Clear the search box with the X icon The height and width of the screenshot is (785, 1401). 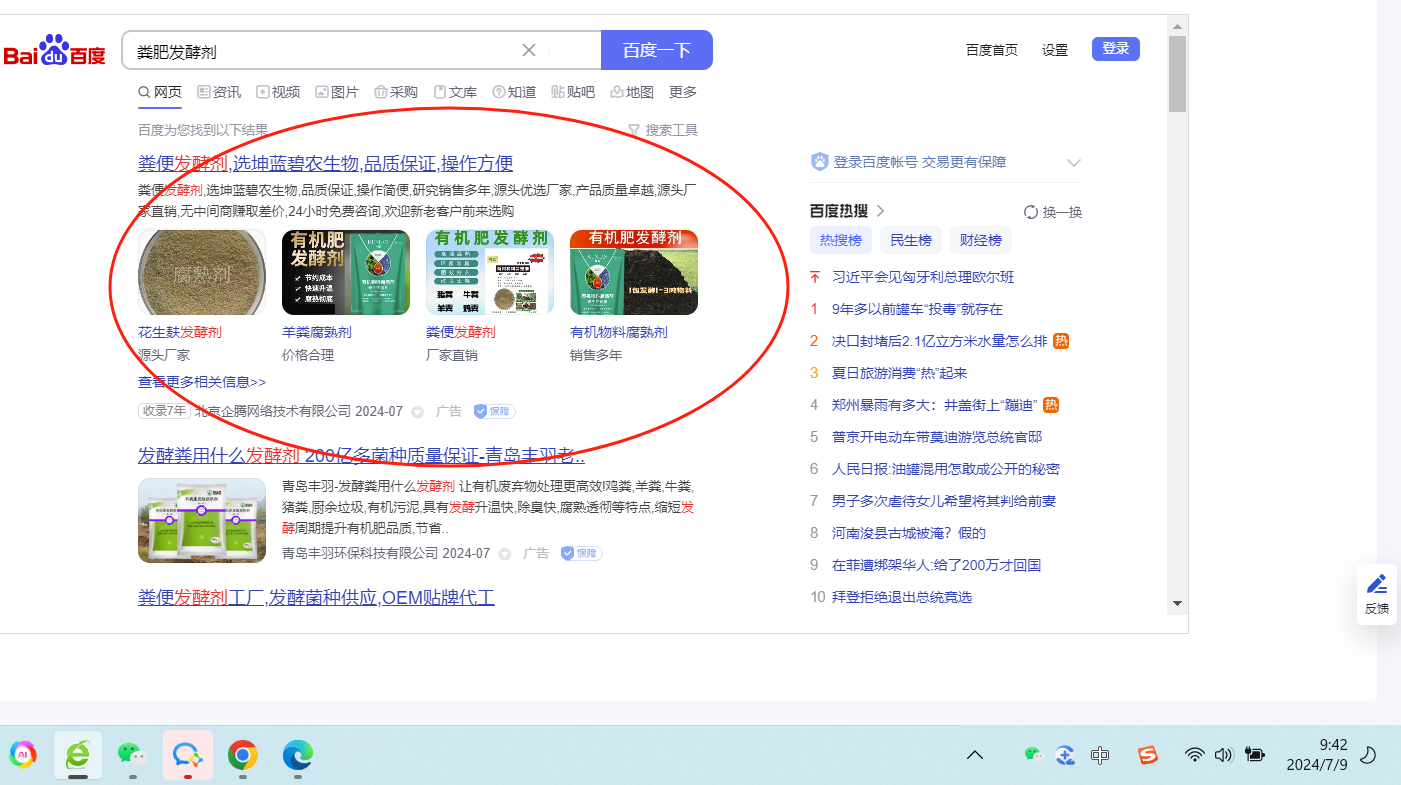coord(529,50)
